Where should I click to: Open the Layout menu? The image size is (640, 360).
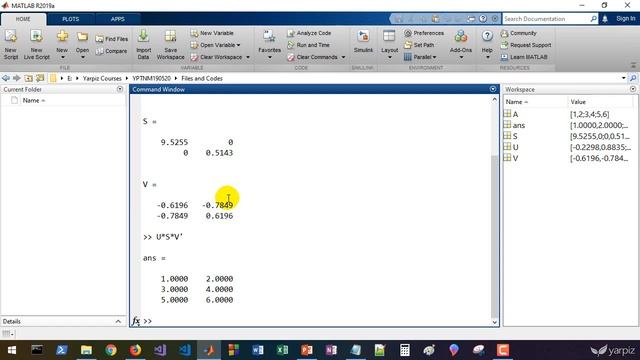(x=389, y=45)
